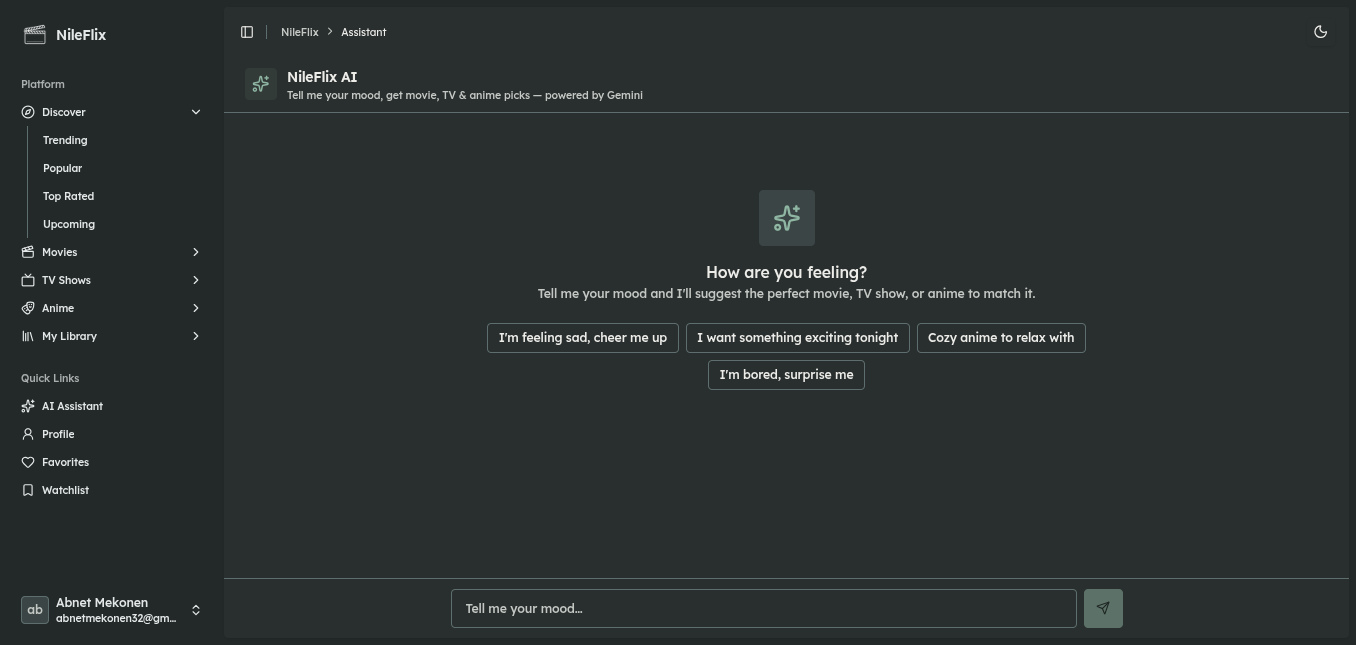Go to NileFlix breadcrumb link
The width and height of the screenshot is (1356, 645).
pyautogui.click(x=299, y=32)
